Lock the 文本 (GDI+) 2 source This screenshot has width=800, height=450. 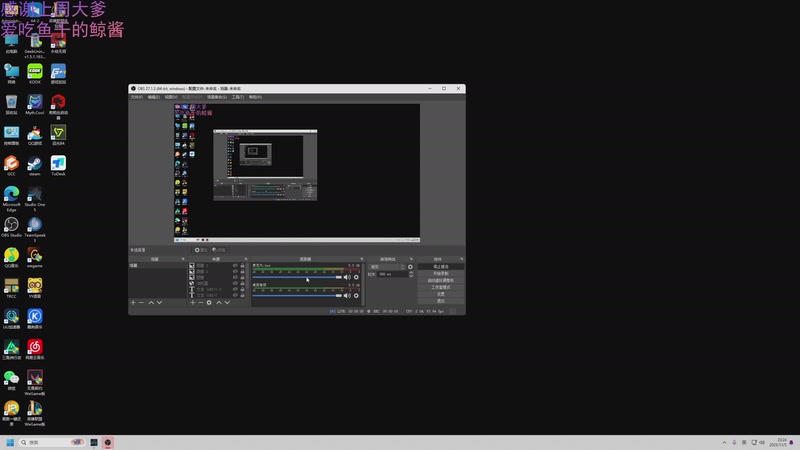[x=242, y=289]
